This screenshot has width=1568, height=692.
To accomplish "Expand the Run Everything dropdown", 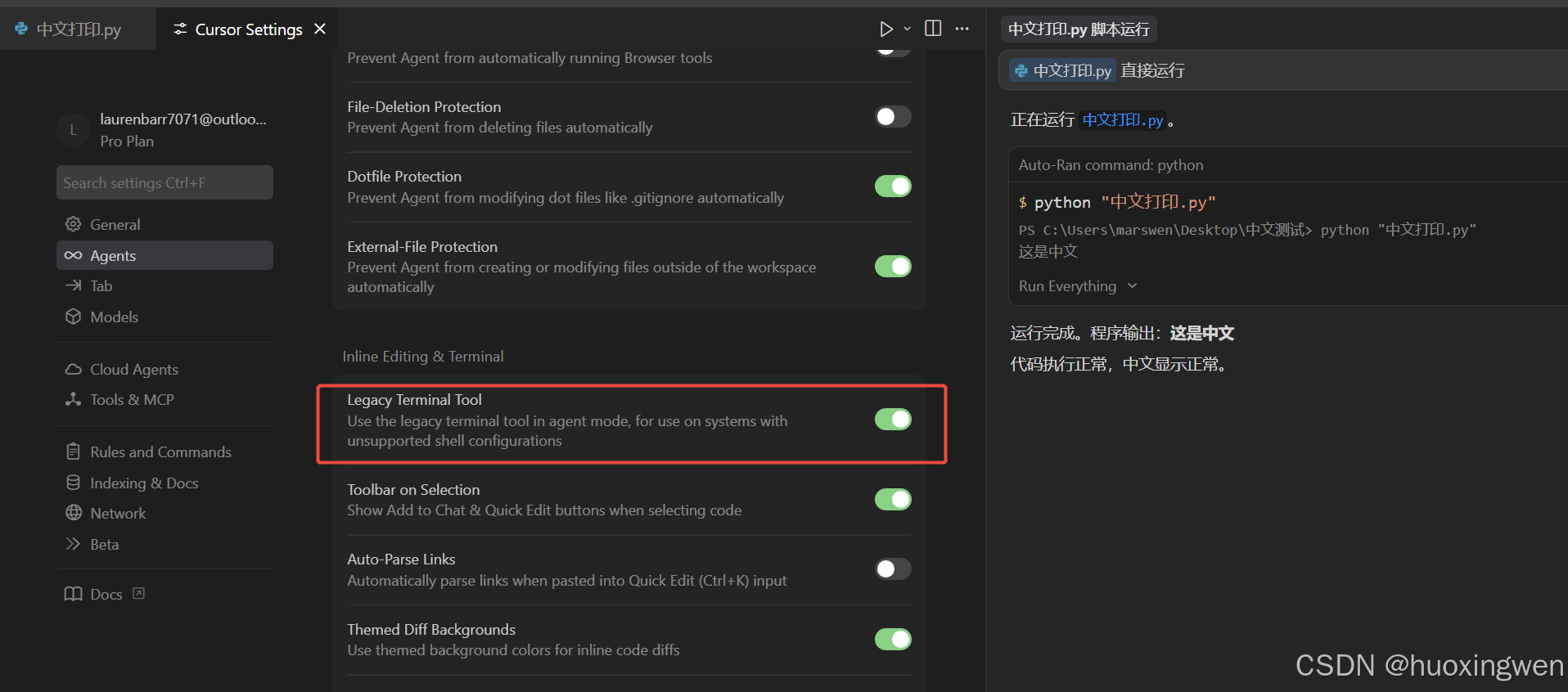I will (x=1078, y=286).
